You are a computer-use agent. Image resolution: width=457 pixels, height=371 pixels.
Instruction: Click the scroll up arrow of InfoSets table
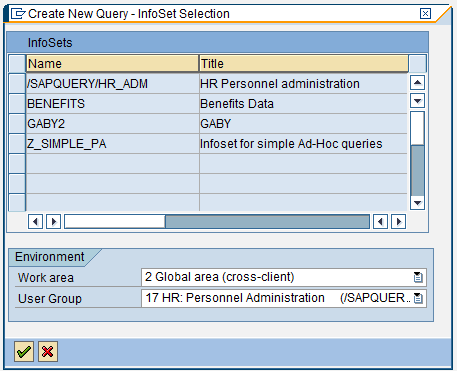point(417,82)
